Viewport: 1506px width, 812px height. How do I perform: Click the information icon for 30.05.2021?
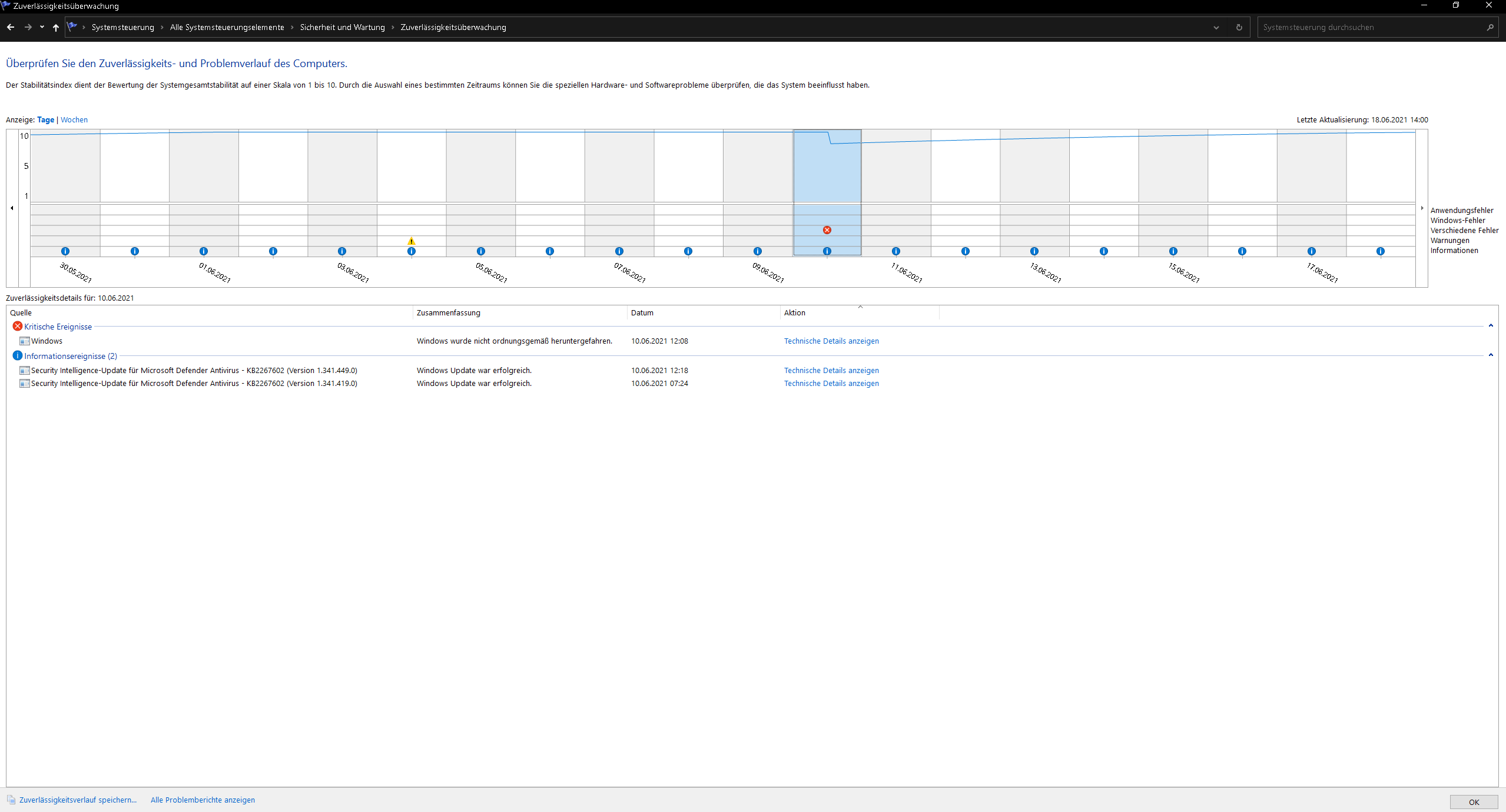coord(65,251)
